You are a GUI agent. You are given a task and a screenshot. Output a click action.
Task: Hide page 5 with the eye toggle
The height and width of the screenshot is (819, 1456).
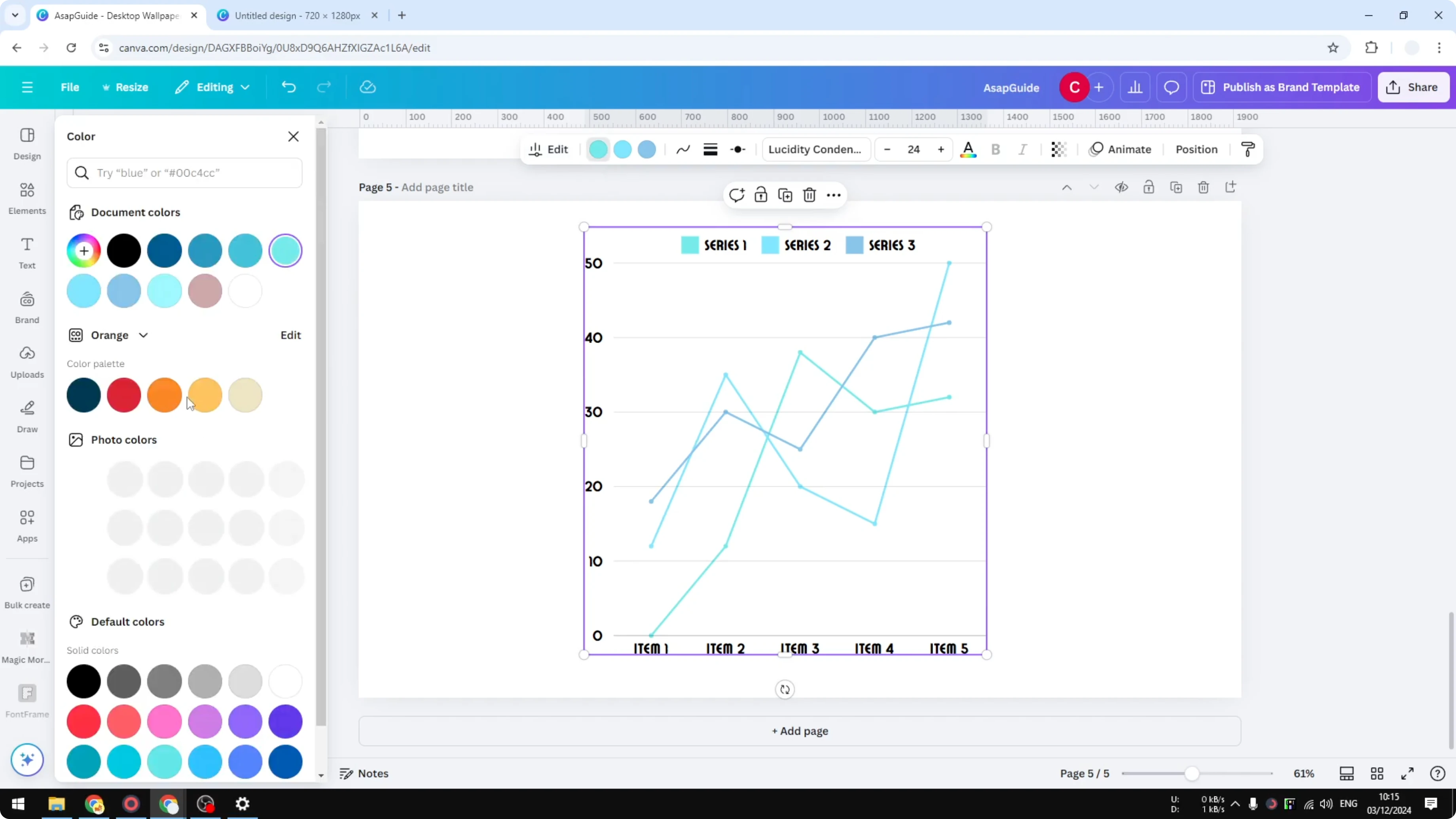[x=1121, y=187]
